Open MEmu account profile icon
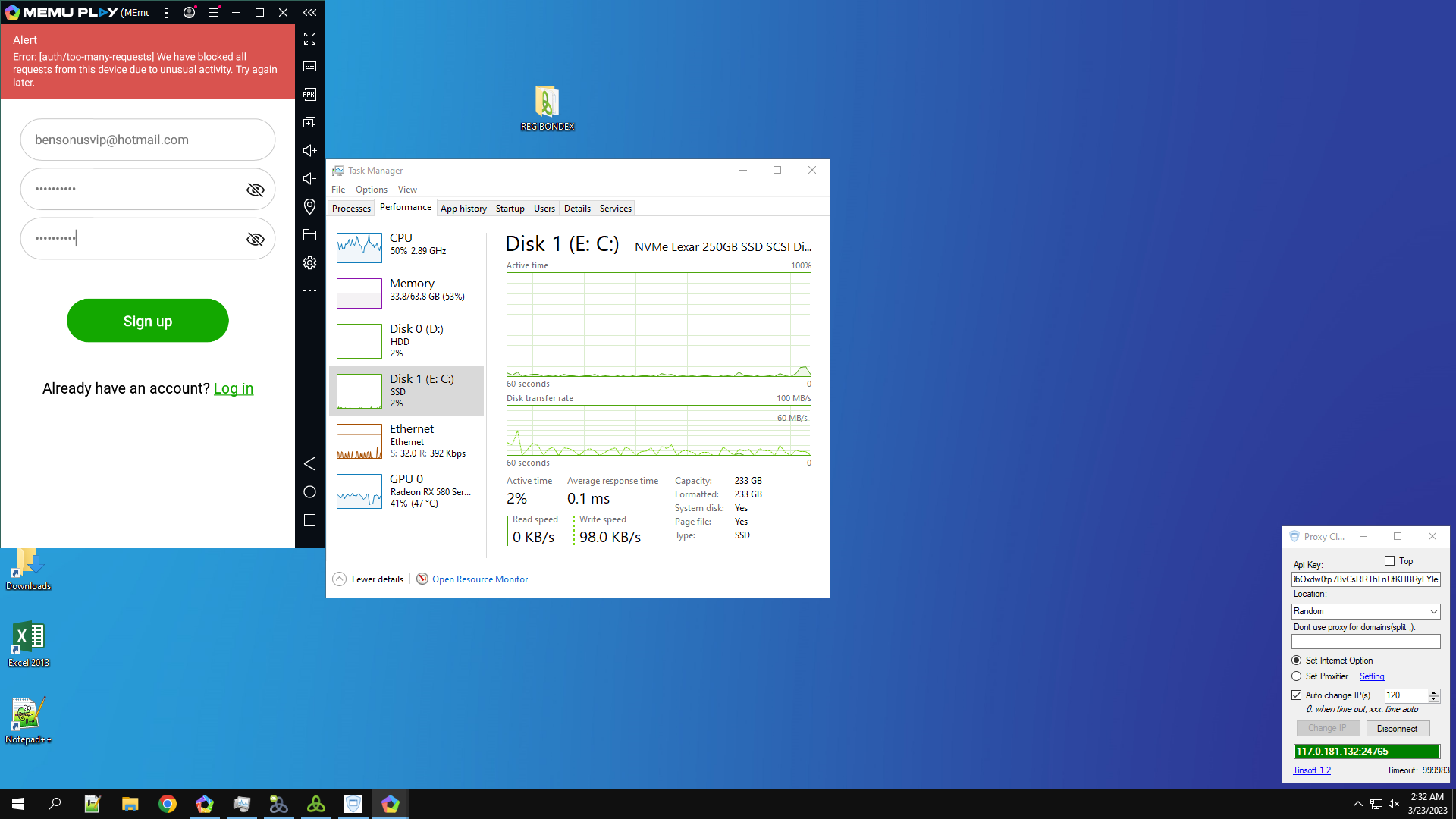Image resolution: width=1456 pixels, height=819 pixels. click(x=190, y=12)
